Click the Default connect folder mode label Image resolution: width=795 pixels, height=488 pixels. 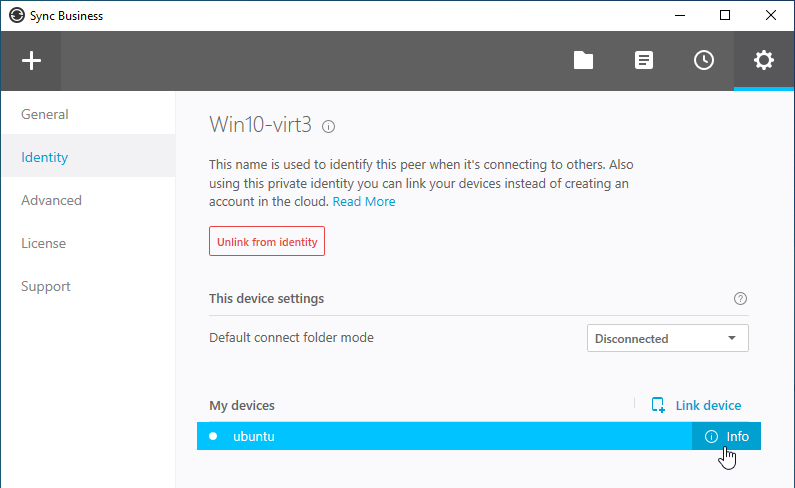click(x=291, y=337)
